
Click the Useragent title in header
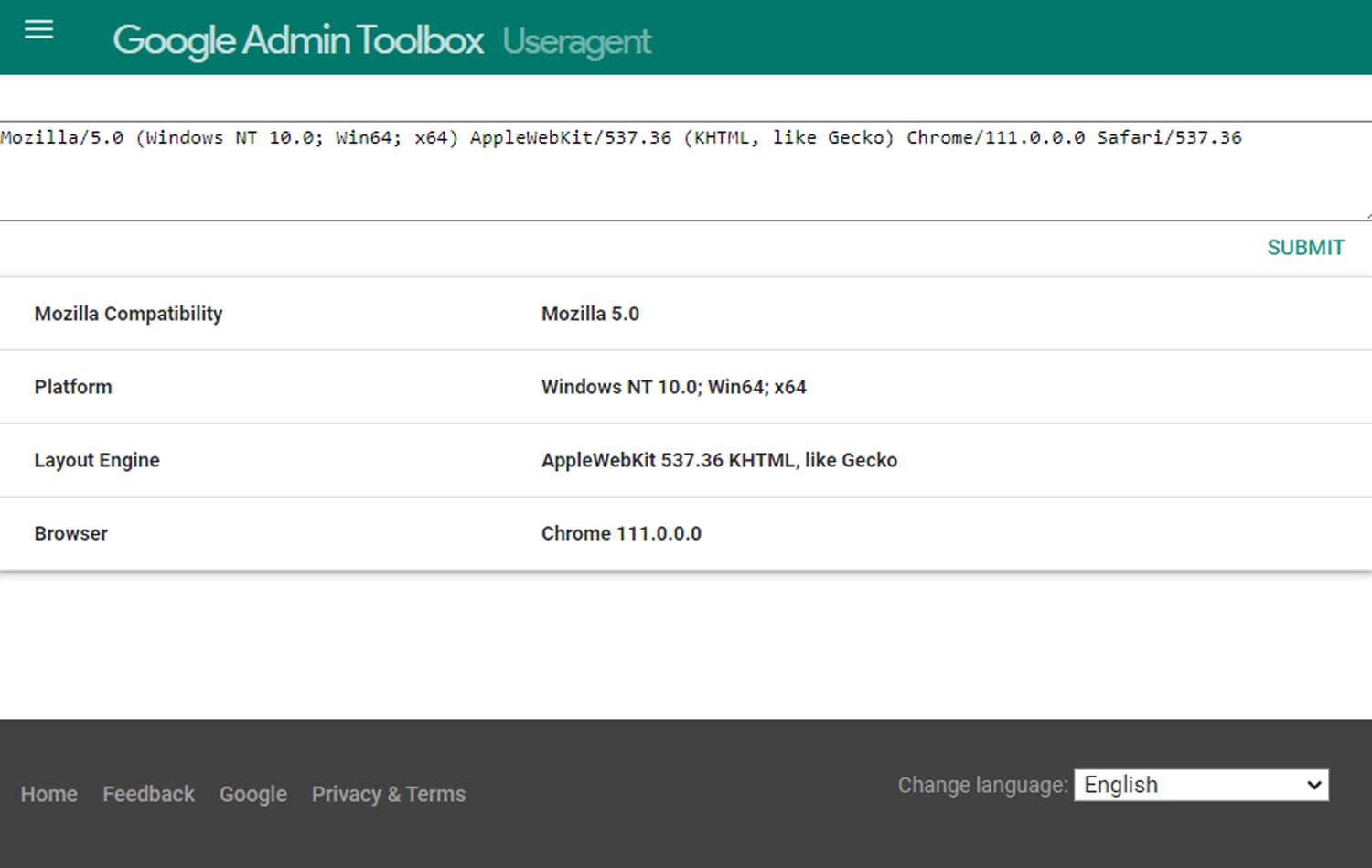pos(576,41)
